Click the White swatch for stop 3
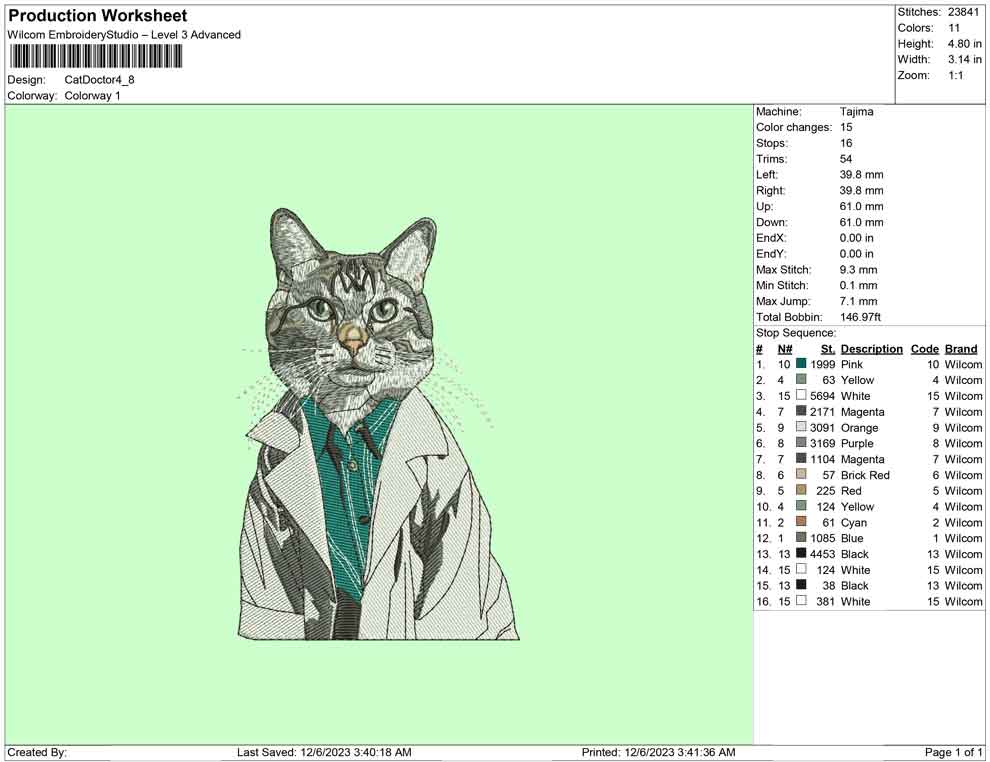The height and width of the screenshot is (762, 990). pyautogui.click(x=799, y=396)
